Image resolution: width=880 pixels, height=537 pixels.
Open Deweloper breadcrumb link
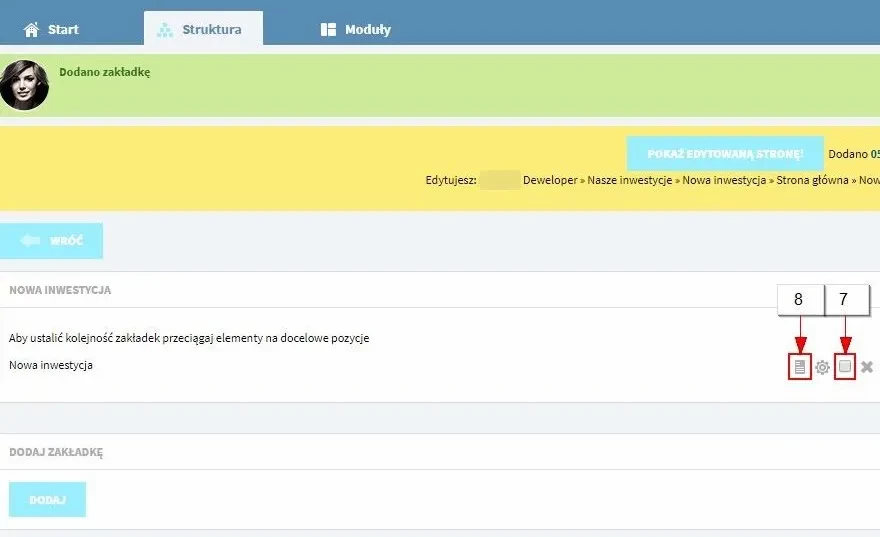pyautogui.click(x=550, y=180)
